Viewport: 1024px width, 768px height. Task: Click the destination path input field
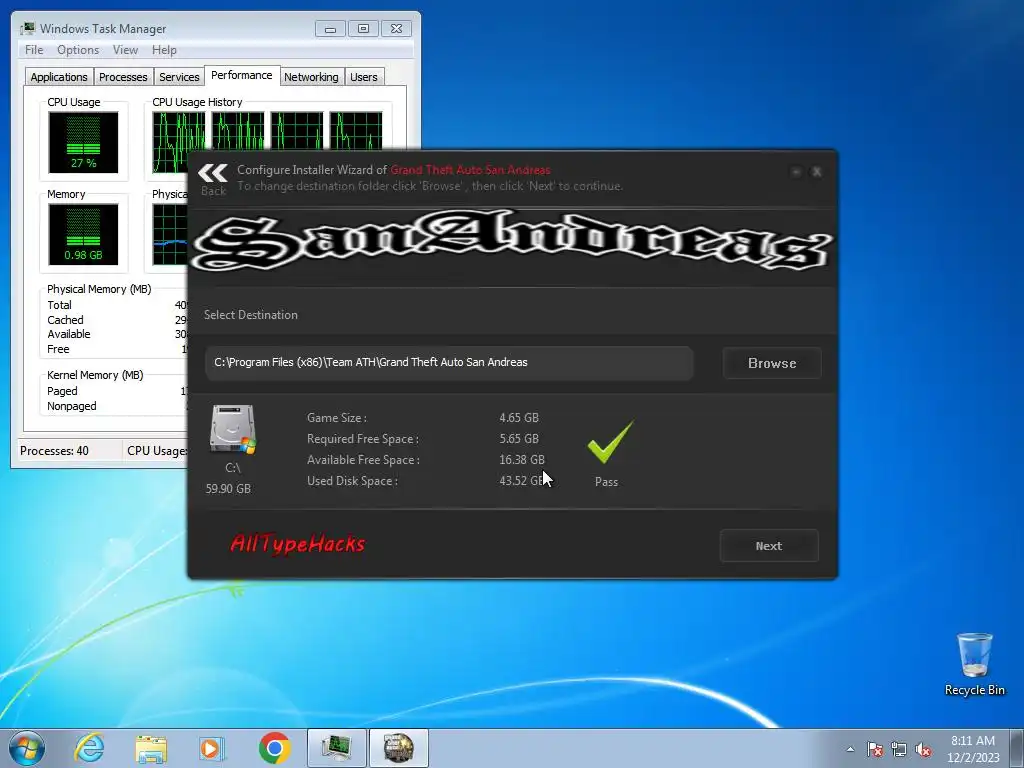pyautogui.click(x=449, y=362)
